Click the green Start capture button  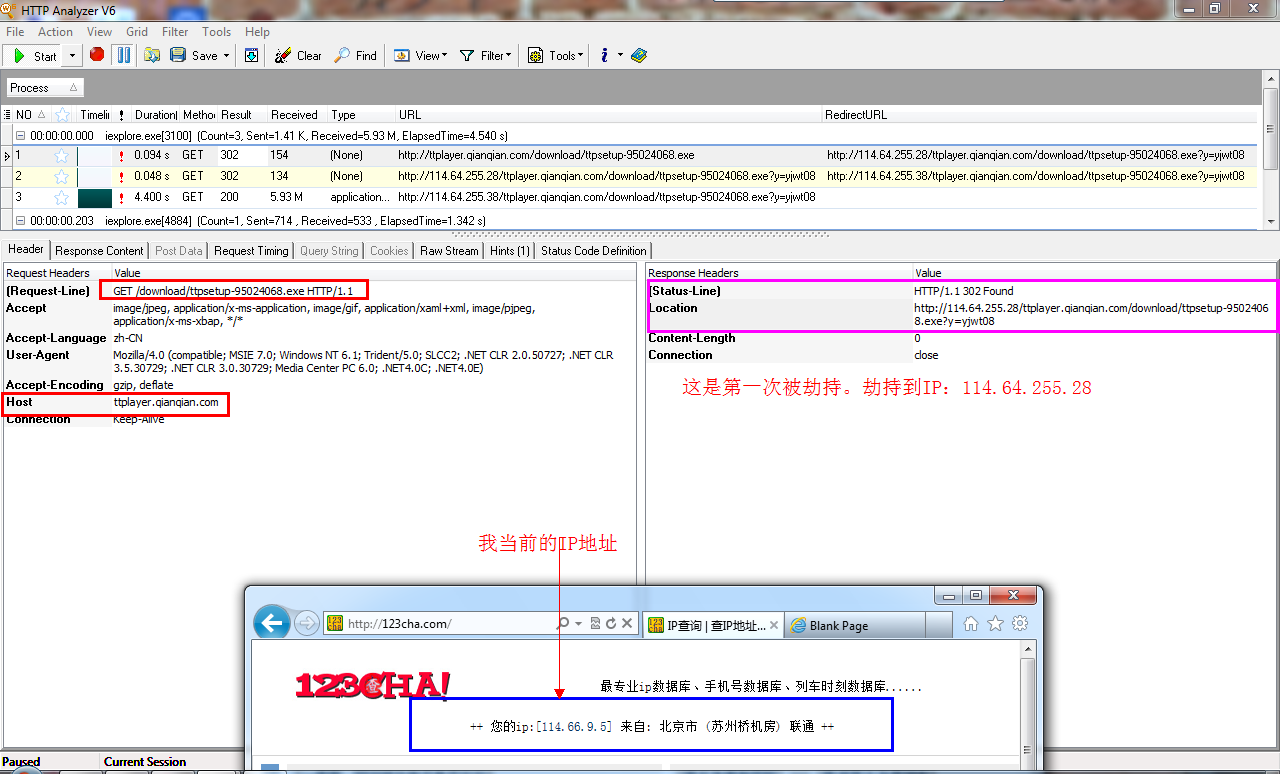point(34,56)
